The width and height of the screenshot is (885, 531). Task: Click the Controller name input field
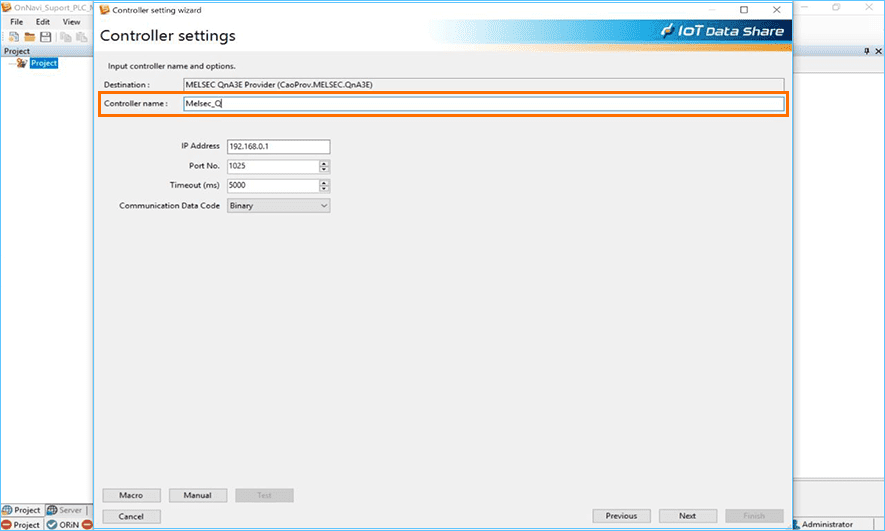click(x=484, y=103)
